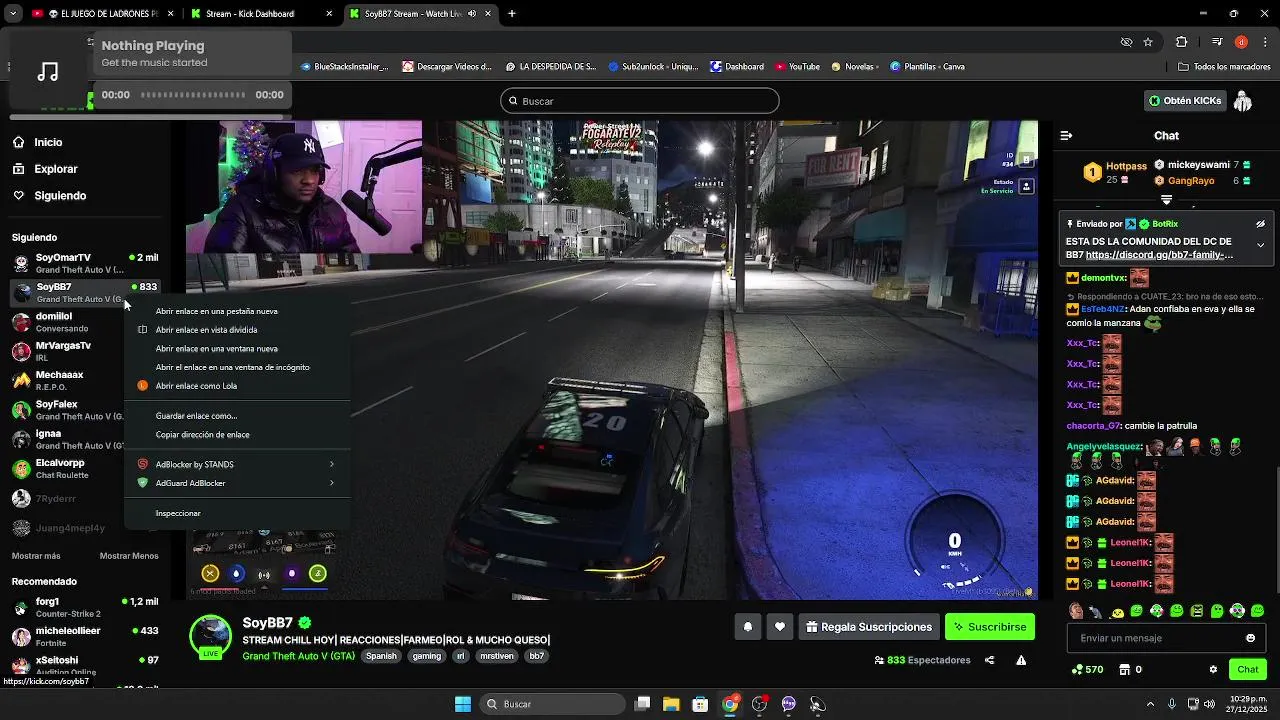Click the mrstiven tag
This screenshot has width=1280, height=720.
[x=496, y=656]
